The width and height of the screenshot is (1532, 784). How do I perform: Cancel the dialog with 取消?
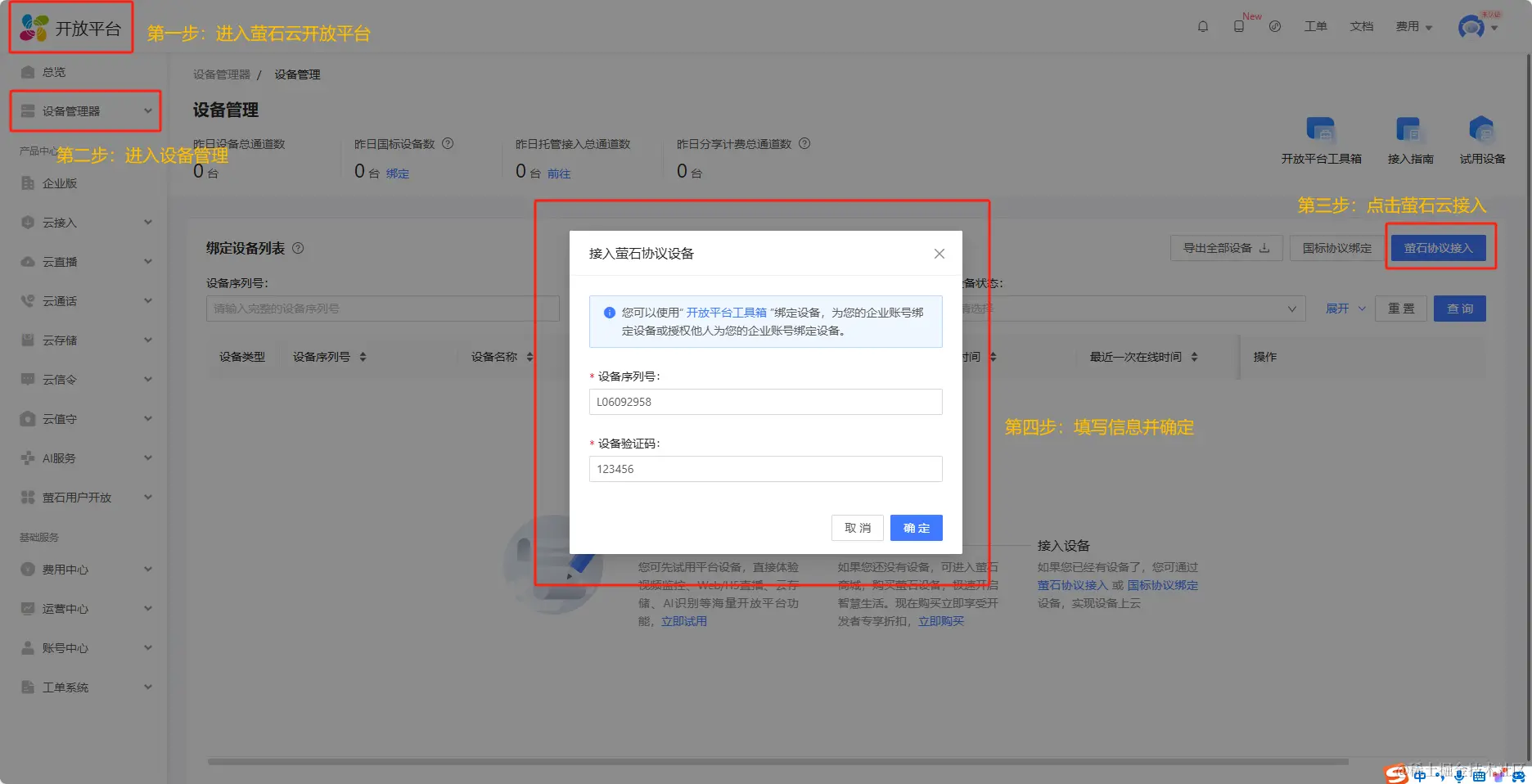tap(858, 528)
